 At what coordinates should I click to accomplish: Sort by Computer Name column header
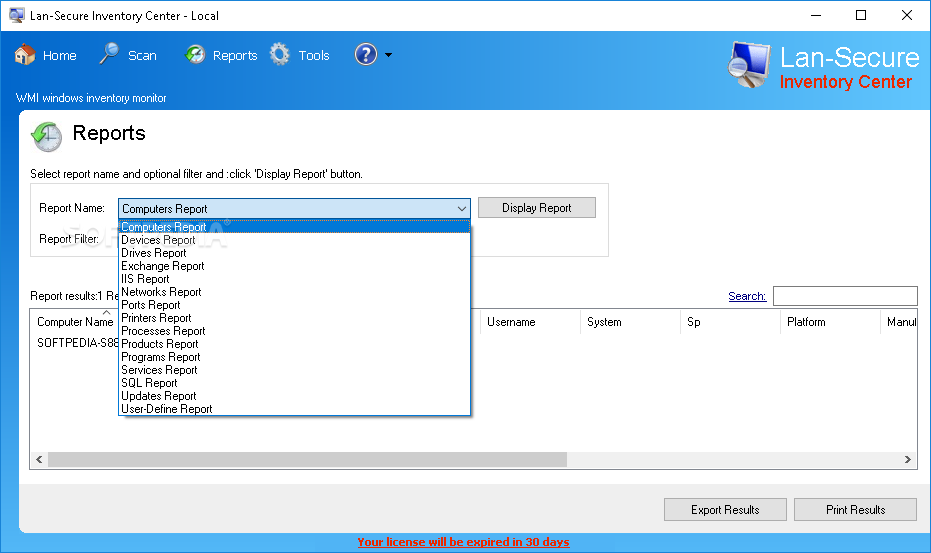[75, 322]
